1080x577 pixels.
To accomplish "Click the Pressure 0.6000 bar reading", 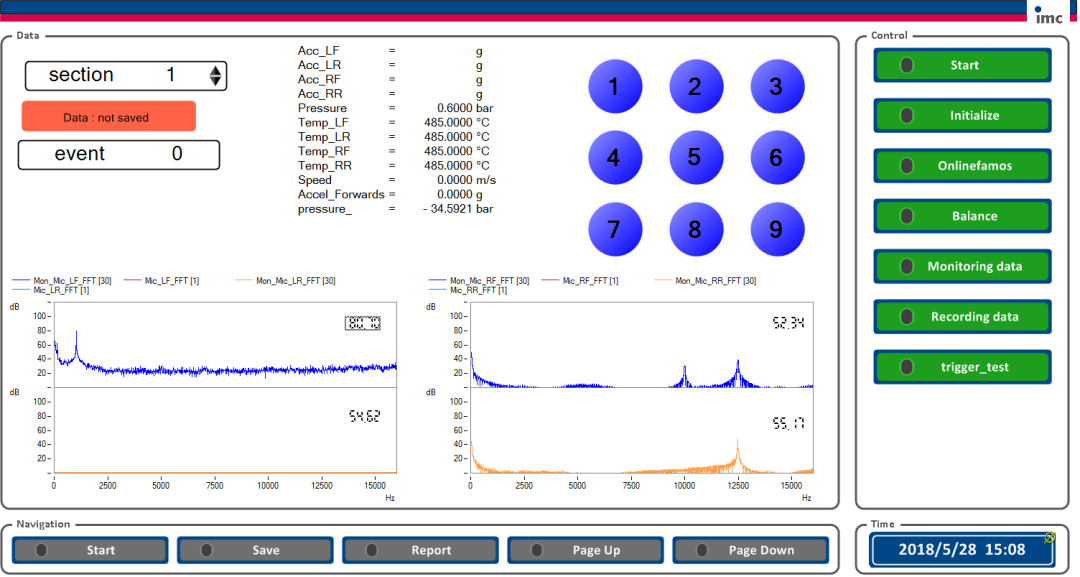I will 395,109.
